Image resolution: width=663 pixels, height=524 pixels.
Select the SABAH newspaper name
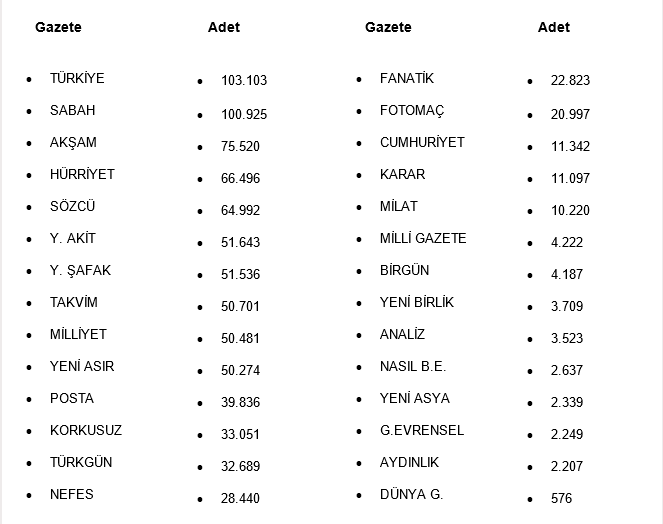72,110
